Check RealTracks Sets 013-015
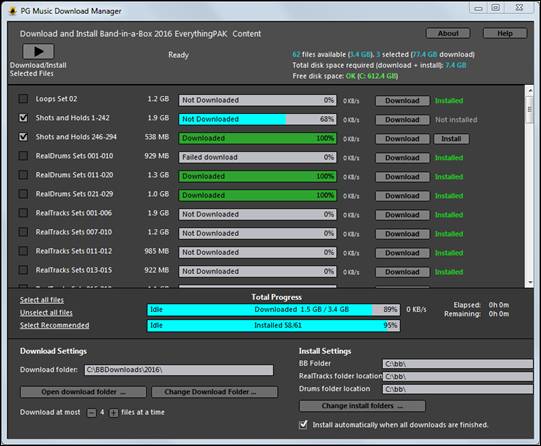 [23, 270]
